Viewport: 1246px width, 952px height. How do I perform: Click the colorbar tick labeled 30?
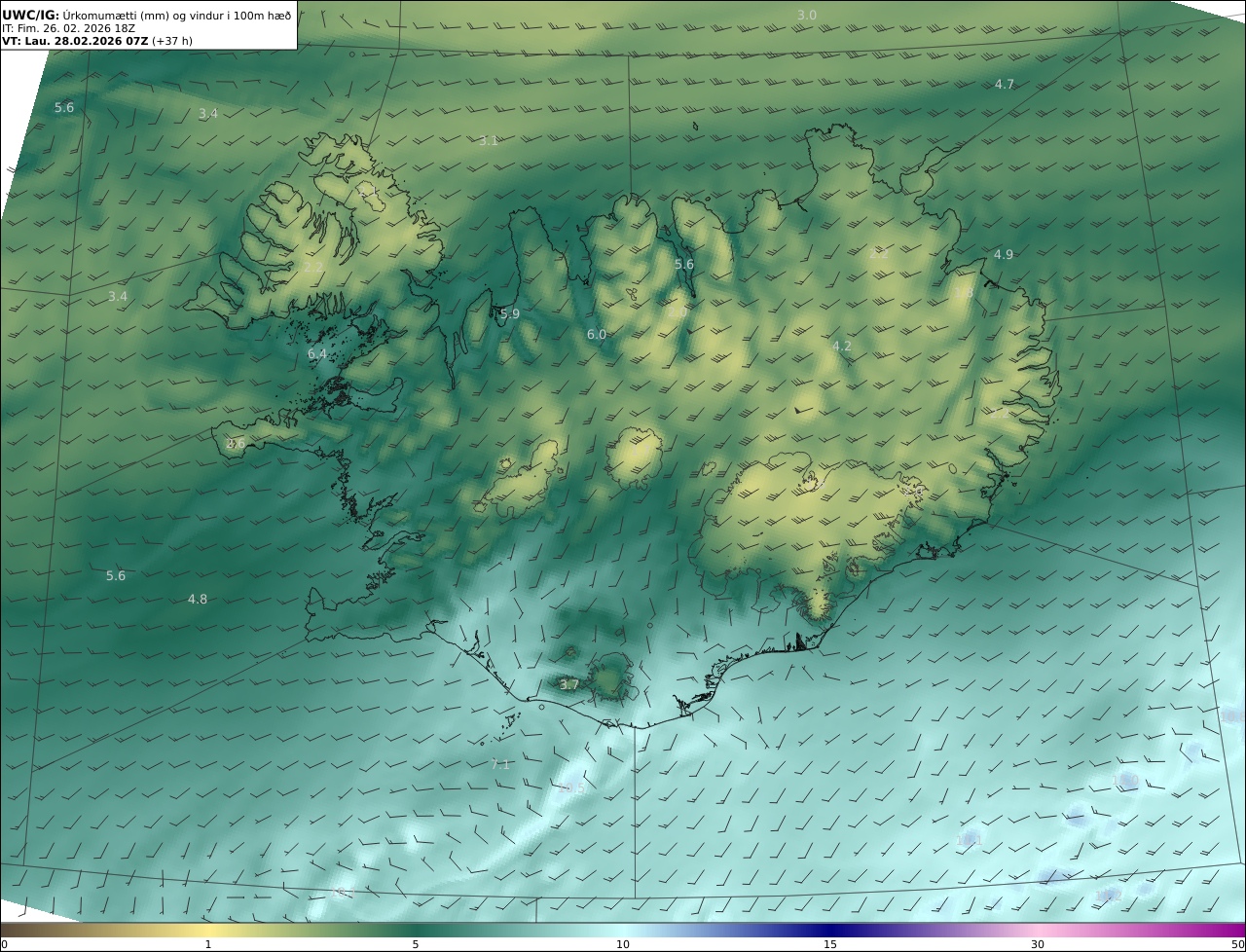pyautogui.click(x=1038, y=944)
